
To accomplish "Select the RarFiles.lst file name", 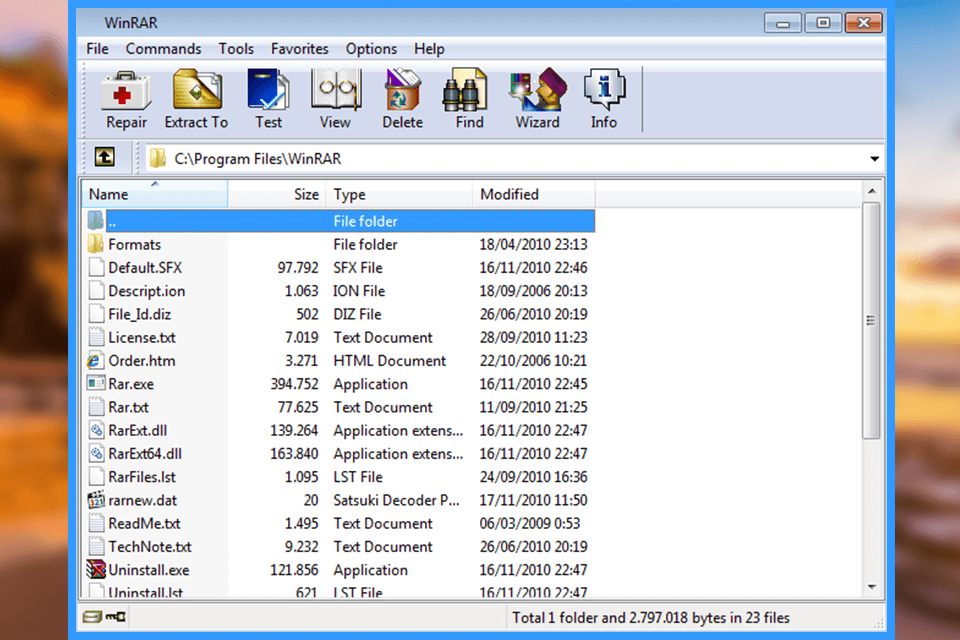I will click(x=142, y=477).
